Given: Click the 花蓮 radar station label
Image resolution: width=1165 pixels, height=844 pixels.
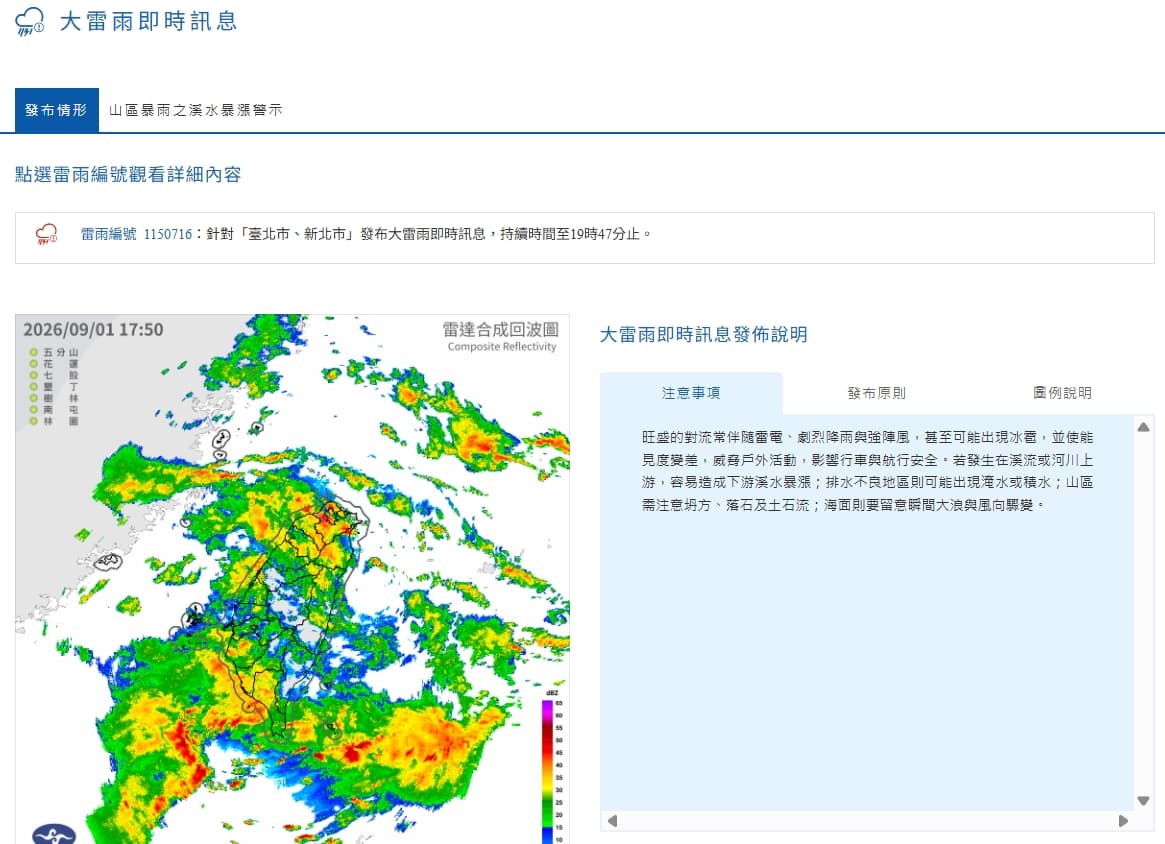Looking at the screenshot, I should click(x=54, y=364).
